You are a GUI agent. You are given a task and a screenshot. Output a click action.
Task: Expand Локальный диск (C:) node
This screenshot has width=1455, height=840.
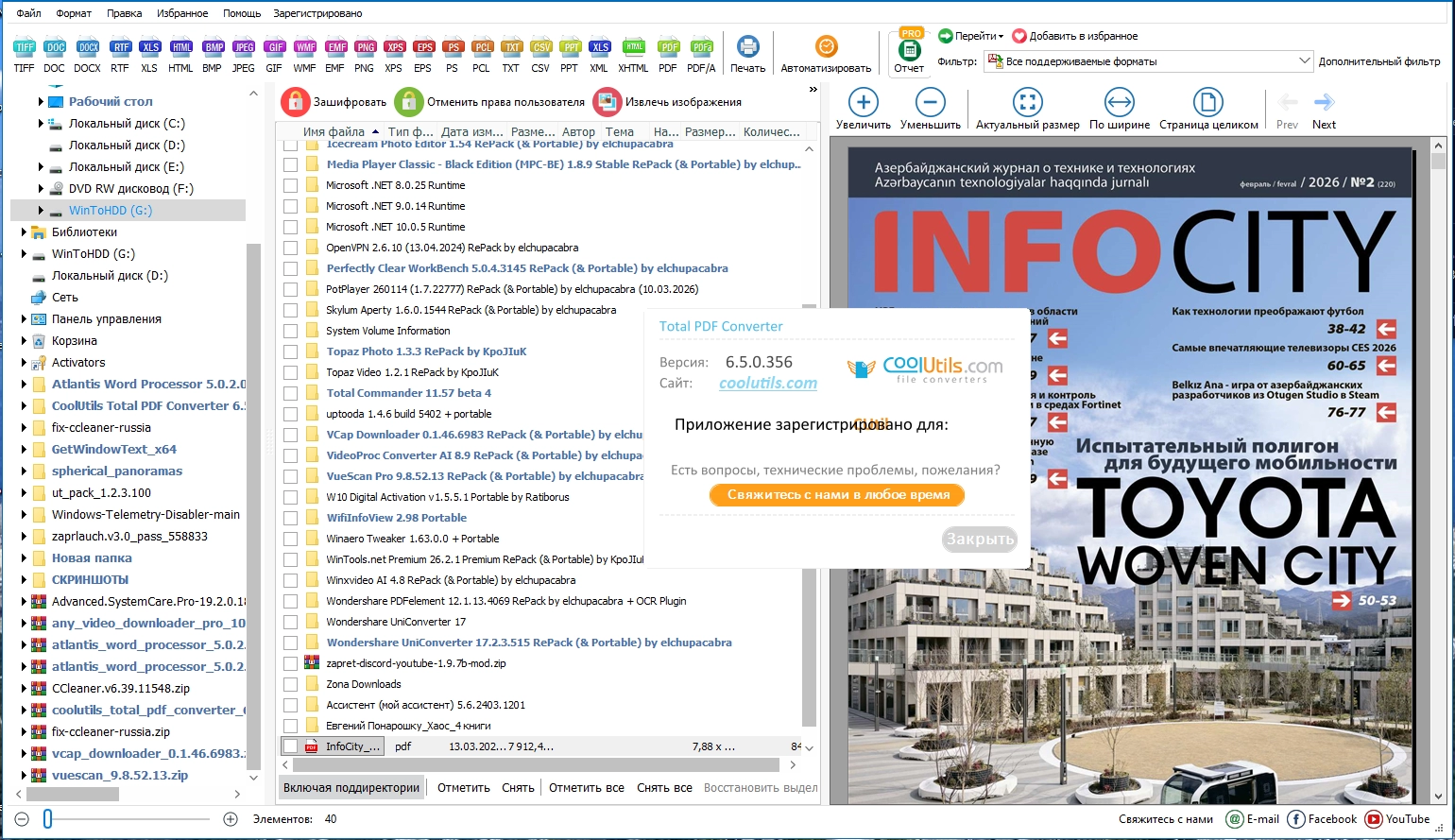click(x=41, y=123)
